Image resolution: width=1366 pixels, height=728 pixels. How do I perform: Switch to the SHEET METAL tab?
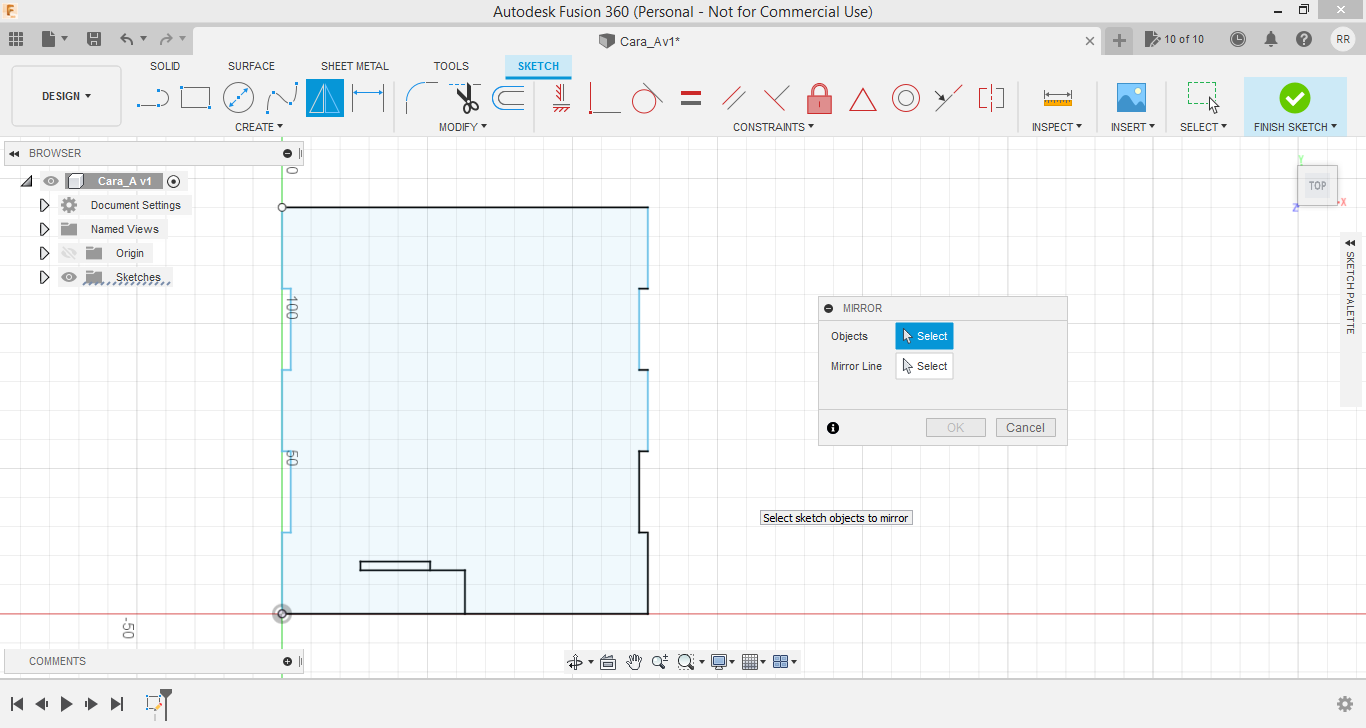(x=354, y=66)
